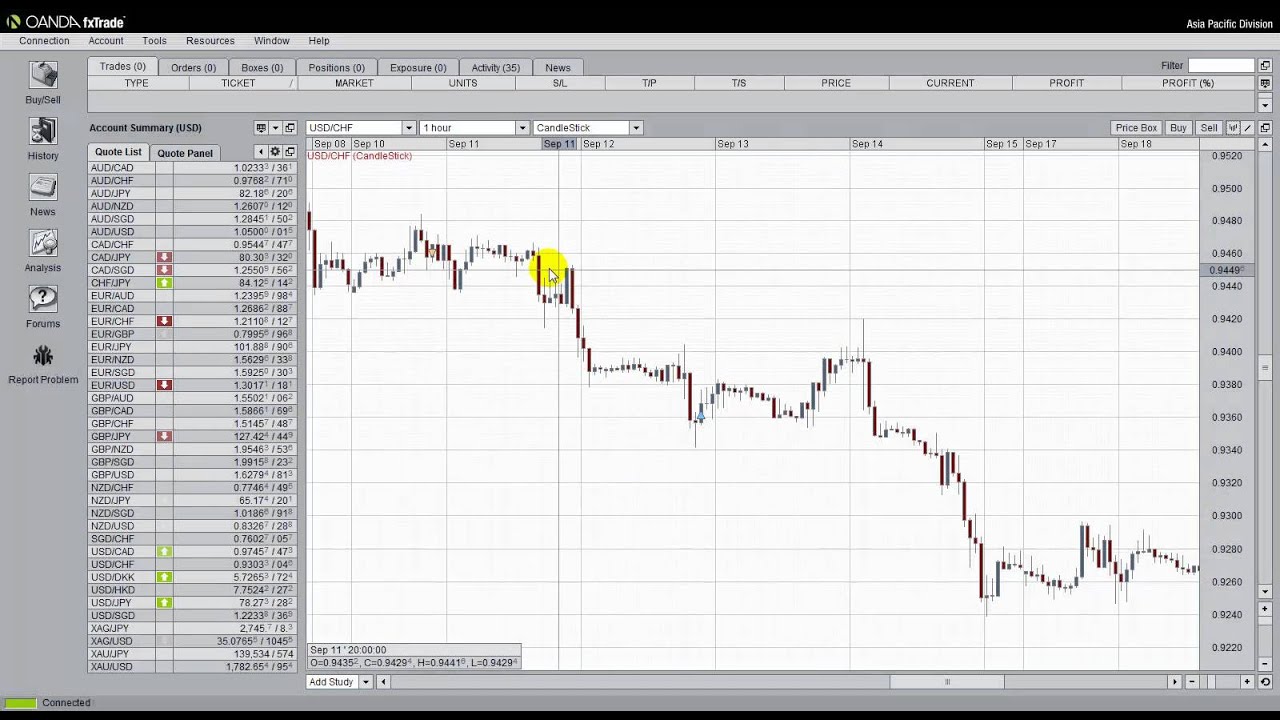Click CAD/JPY red down indicator

tap(164, 258)
